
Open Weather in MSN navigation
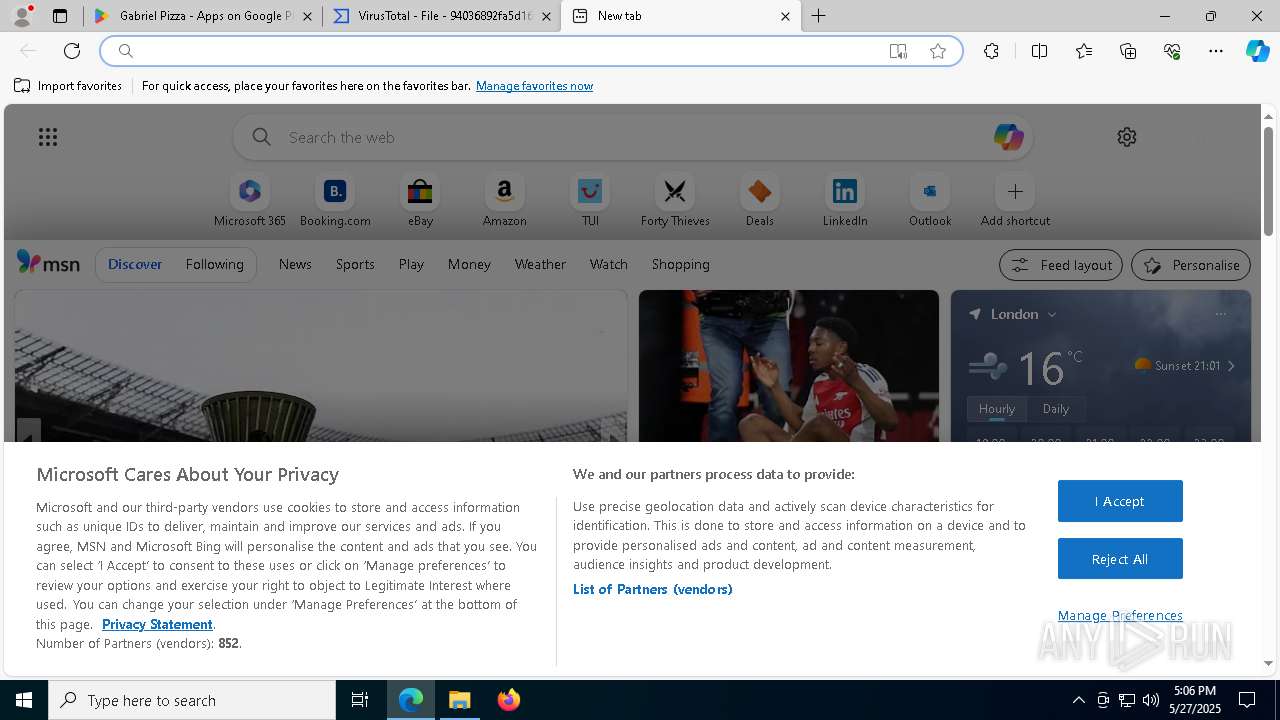click(x=540, y=264)
